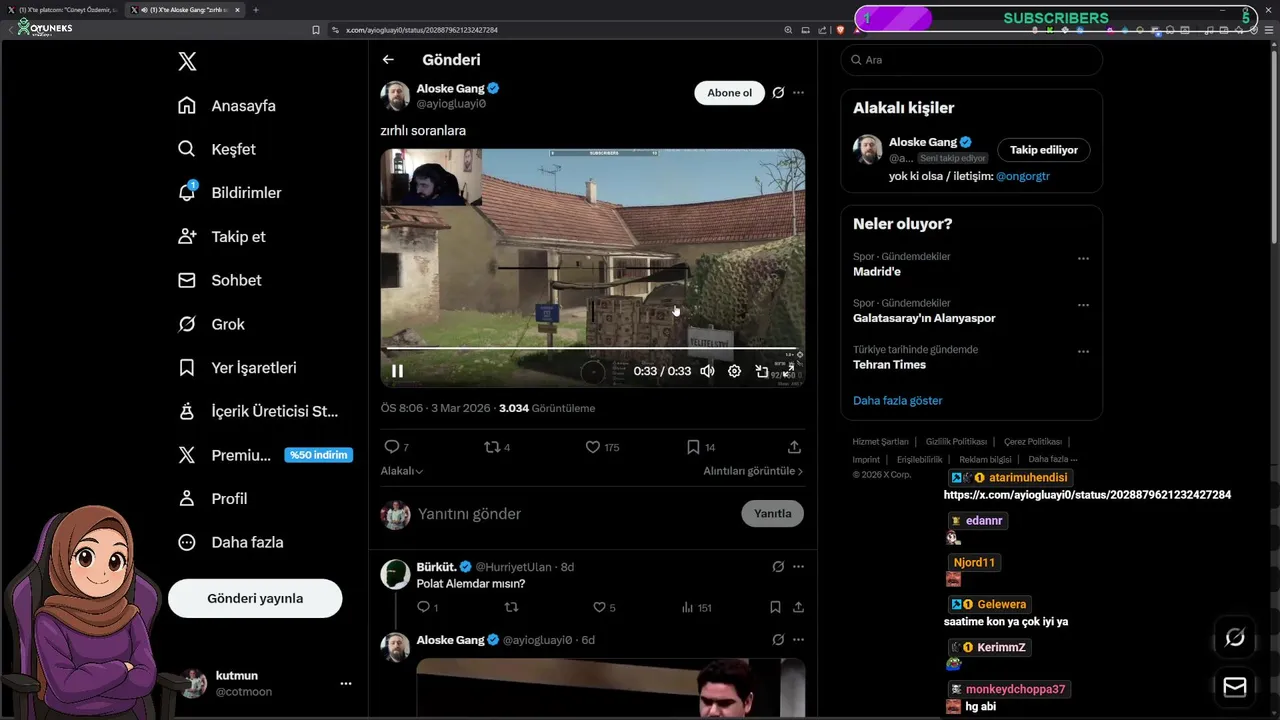Click the Yanıtla button
The height and width of the screenshot is (720, 1280).
[772, 514]
